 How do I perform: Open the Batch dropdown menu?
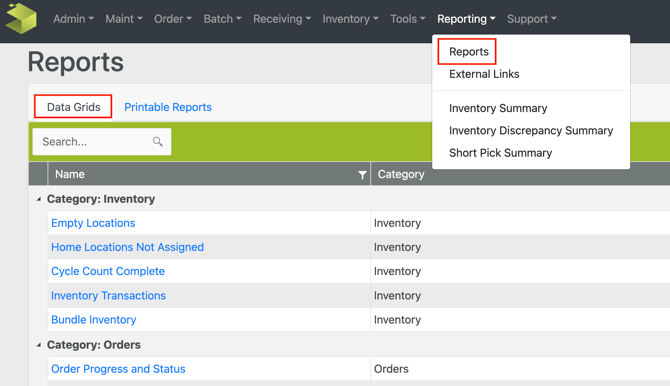point(222,19)
